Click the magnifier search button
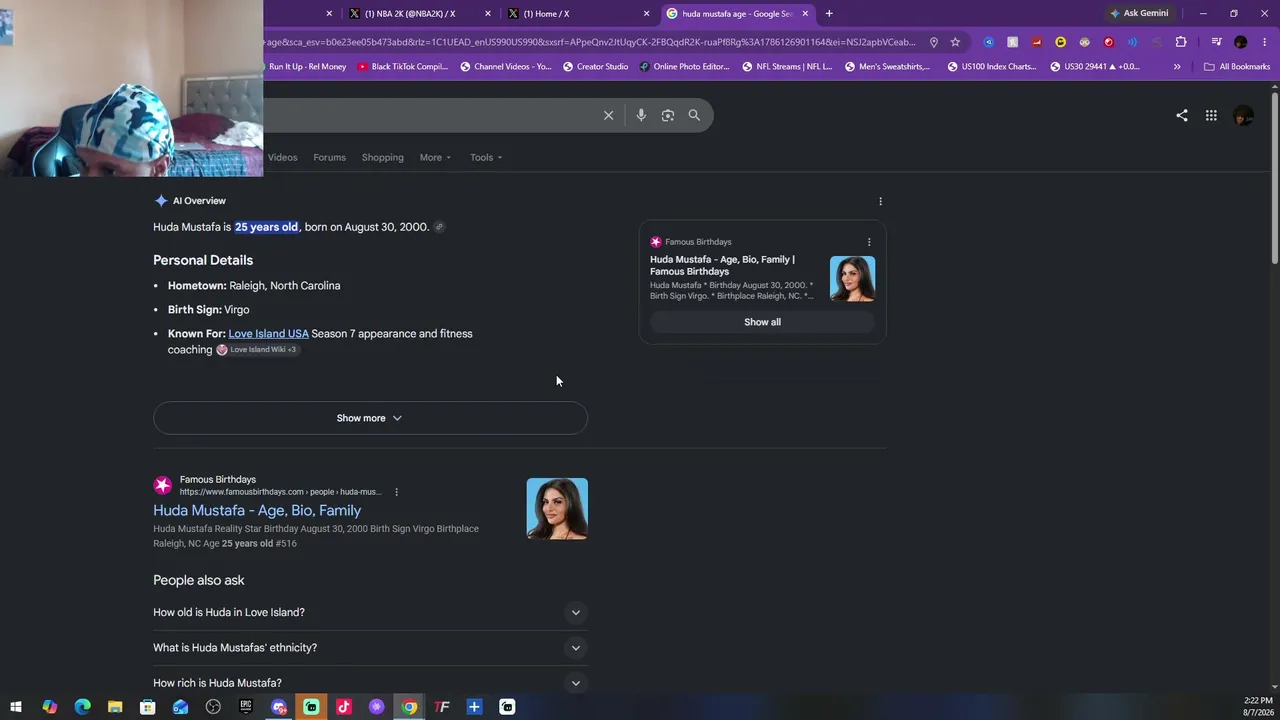The width and height of the screenshot is (1280, 720). (x=694, y=115)
